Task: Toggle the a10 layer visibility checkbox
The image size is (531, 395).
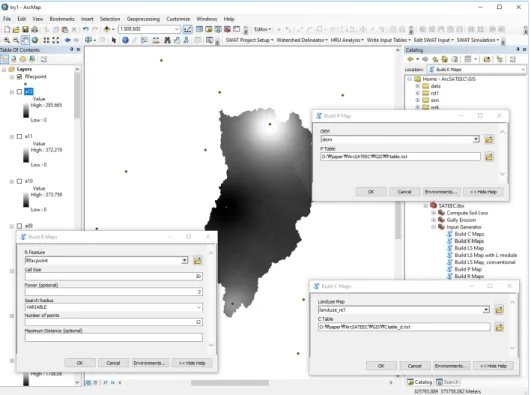Action: pyautogui.click(x=19, y=181)
